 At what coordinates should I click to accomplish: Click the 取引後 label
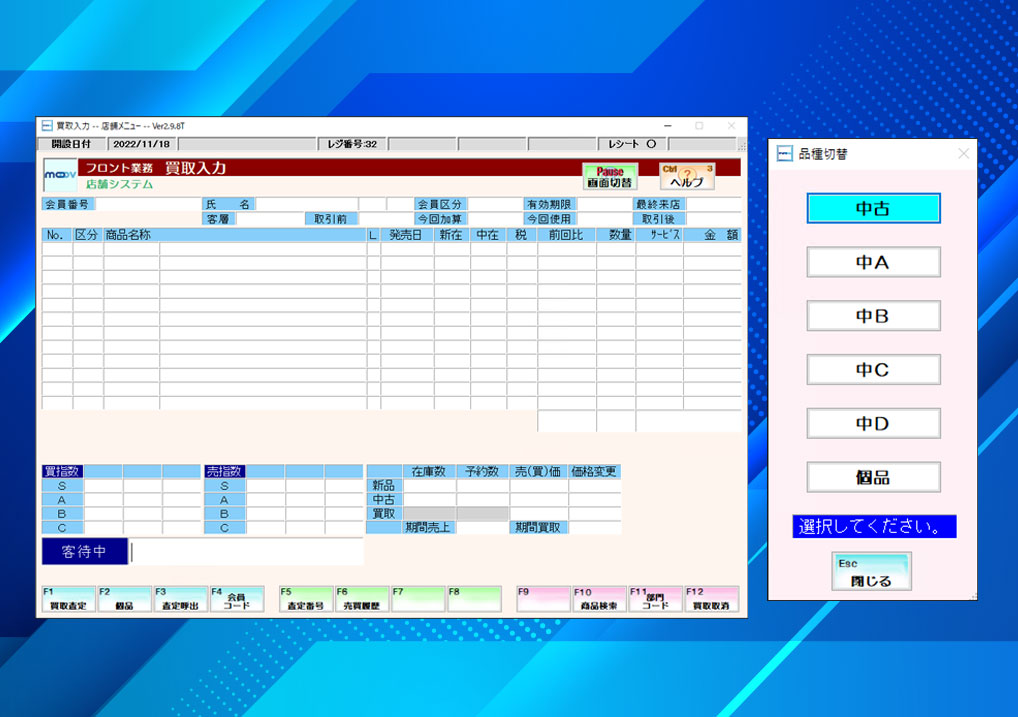pyautogui.click(x=658, y=219)
